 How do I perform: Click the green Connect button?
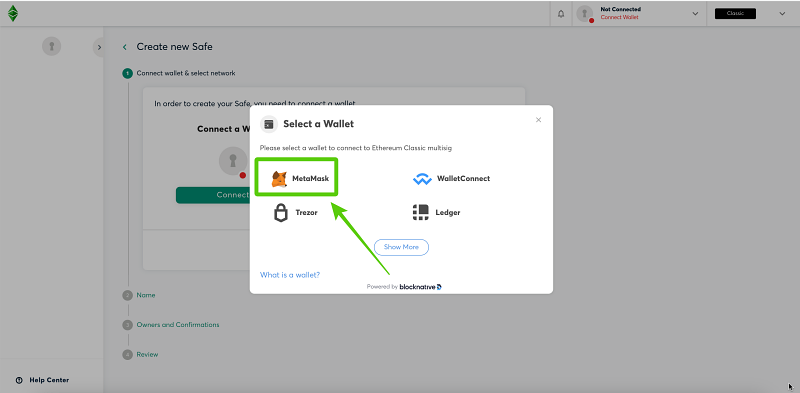(x=213, y=195)
